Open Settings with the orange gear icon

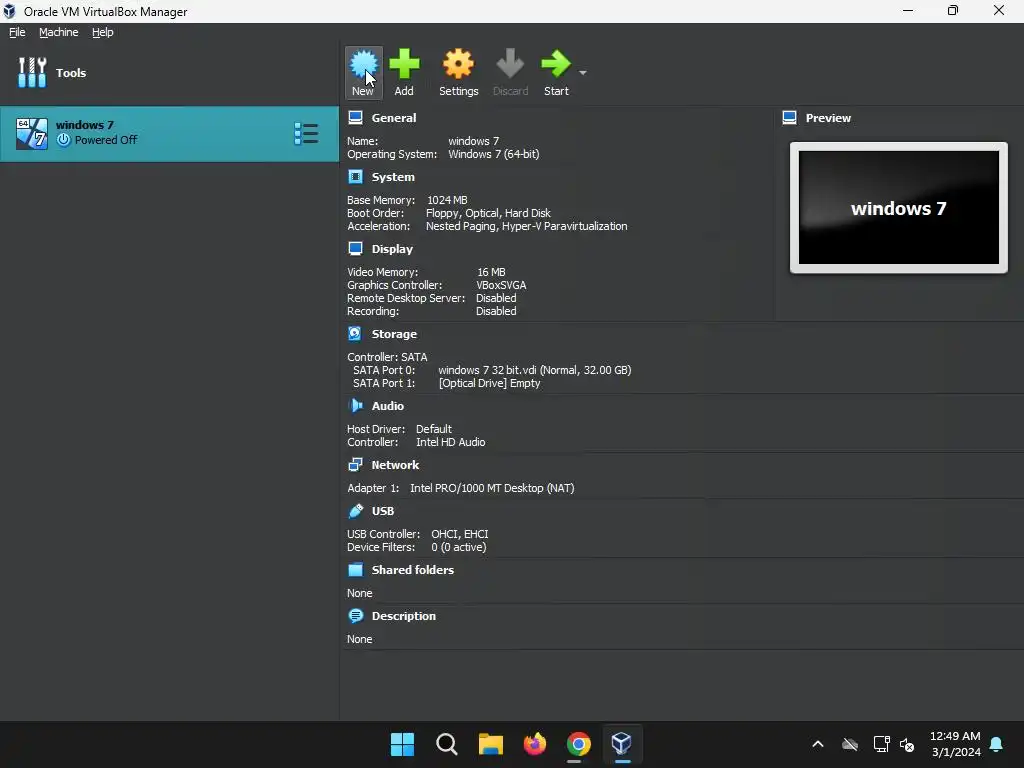coord(458,64)
